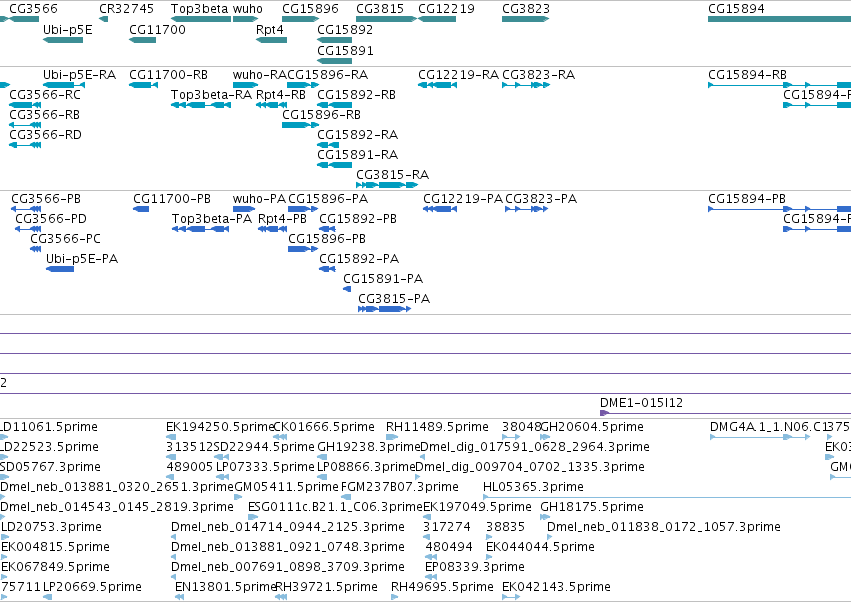Click transcript CG15892-RA

pyautogui.click(x=357, y=135)
